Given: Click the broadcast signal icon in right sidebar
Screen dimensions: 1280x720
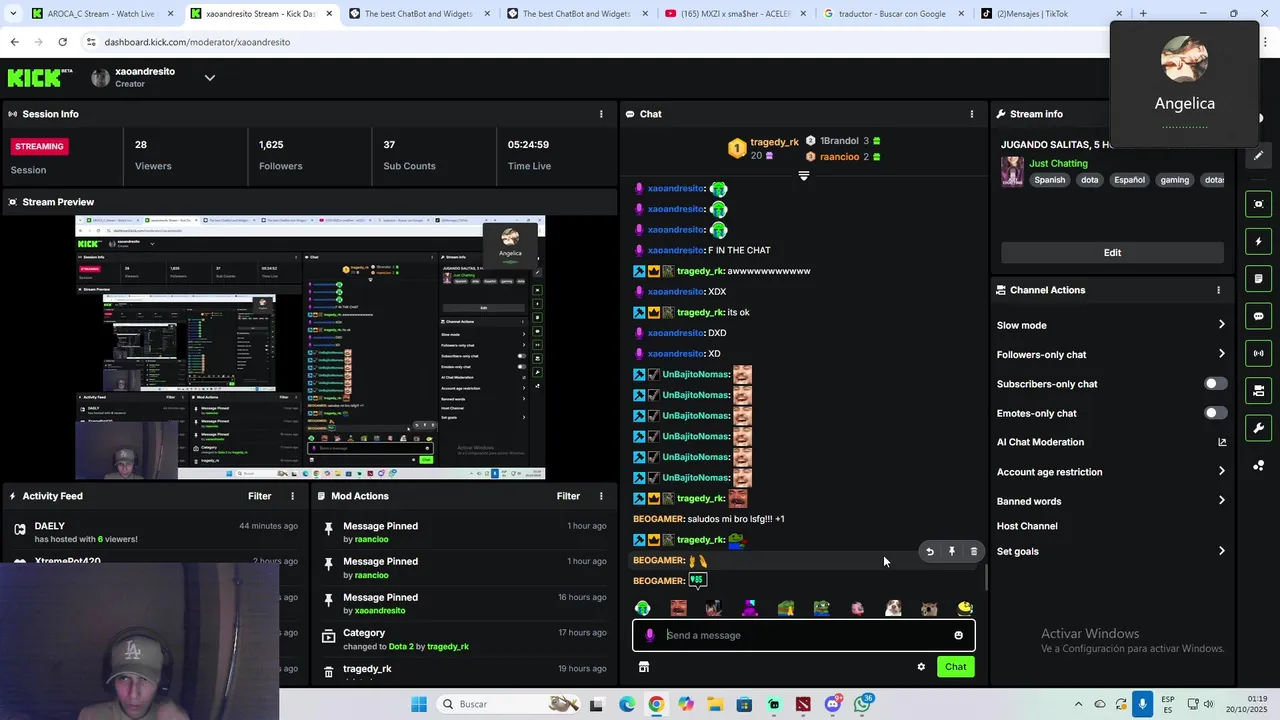Looking at the screenshot, I should pos(1259,353).
